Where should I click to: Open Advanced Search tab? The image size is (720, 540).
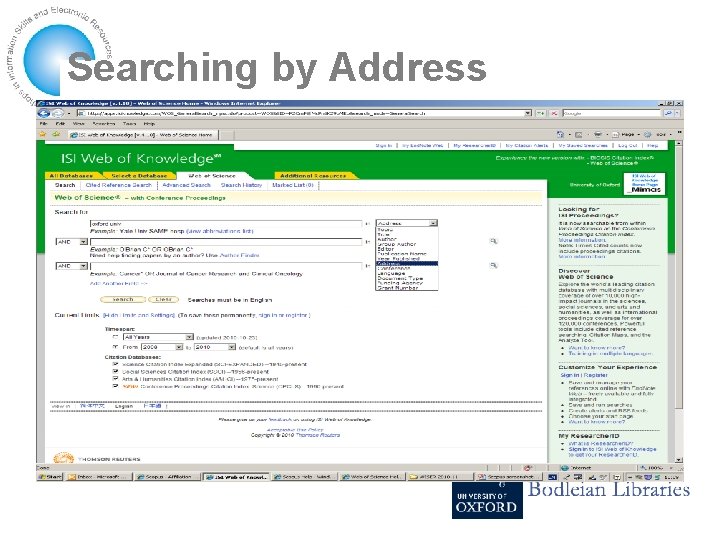click(186, 185)
